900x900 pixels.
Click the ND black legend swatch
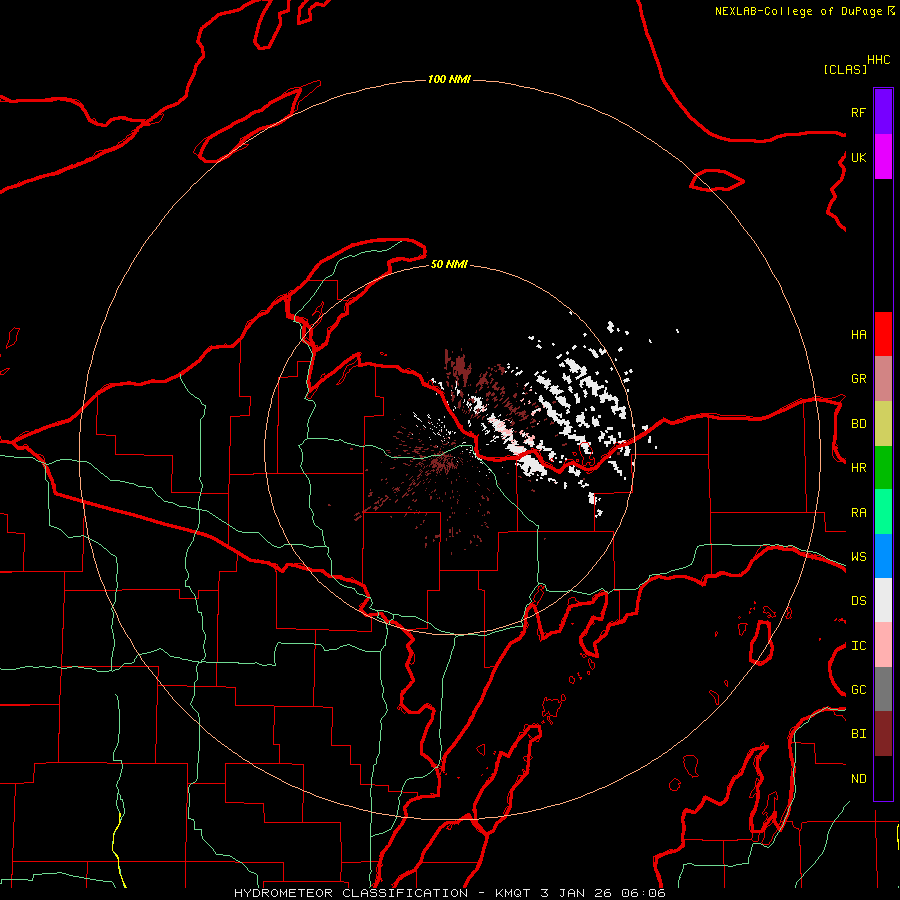click(x=883, y=778)
